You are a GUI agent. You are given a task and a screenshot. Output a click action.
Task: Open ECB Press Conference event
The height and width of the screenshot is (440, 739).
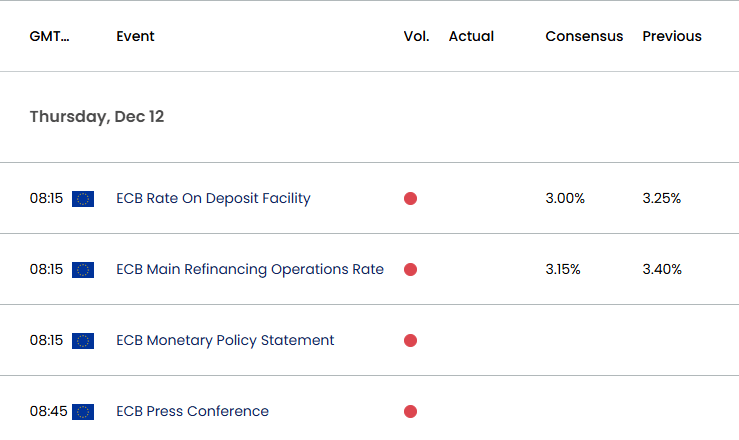click(x=192, y=411)
